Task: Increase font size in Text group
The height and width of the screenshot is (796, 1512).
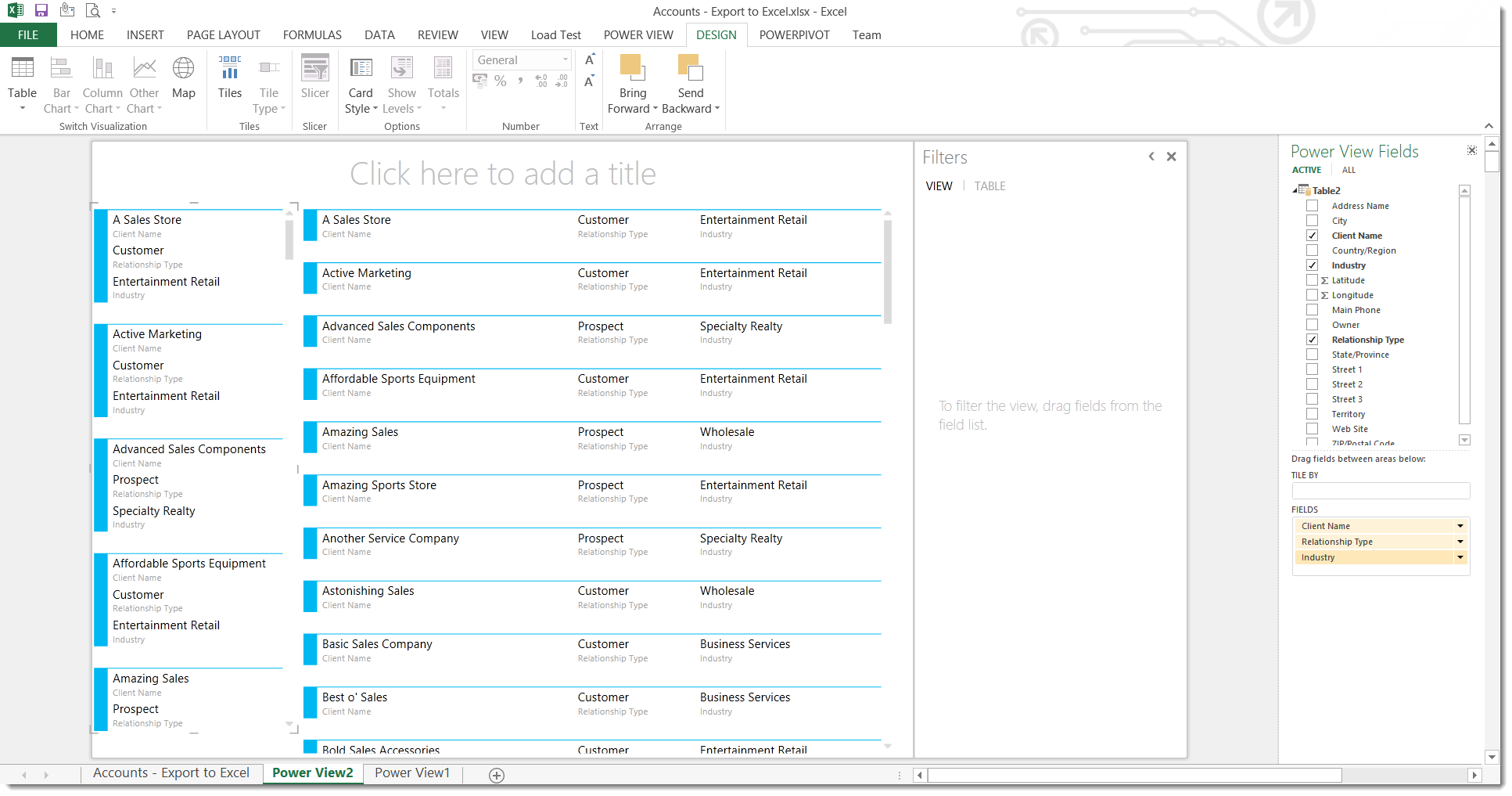Action: [590, 60]
